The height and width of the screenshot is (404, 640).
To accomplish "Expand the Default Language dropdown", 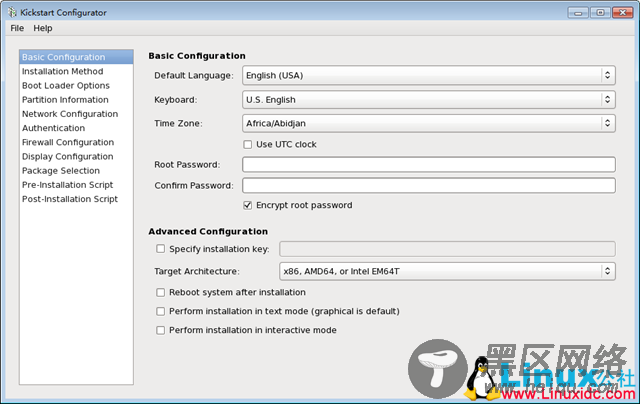I will [429, 75].
